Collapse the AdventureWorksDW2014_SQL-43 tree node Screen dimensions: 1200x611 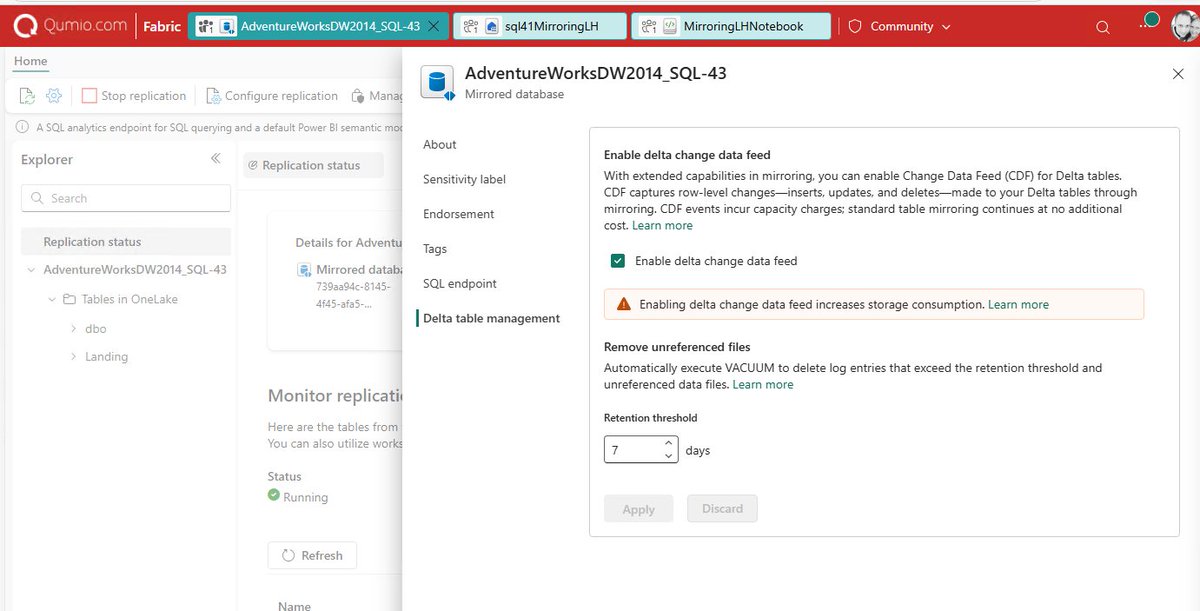(x=30, y=270)
